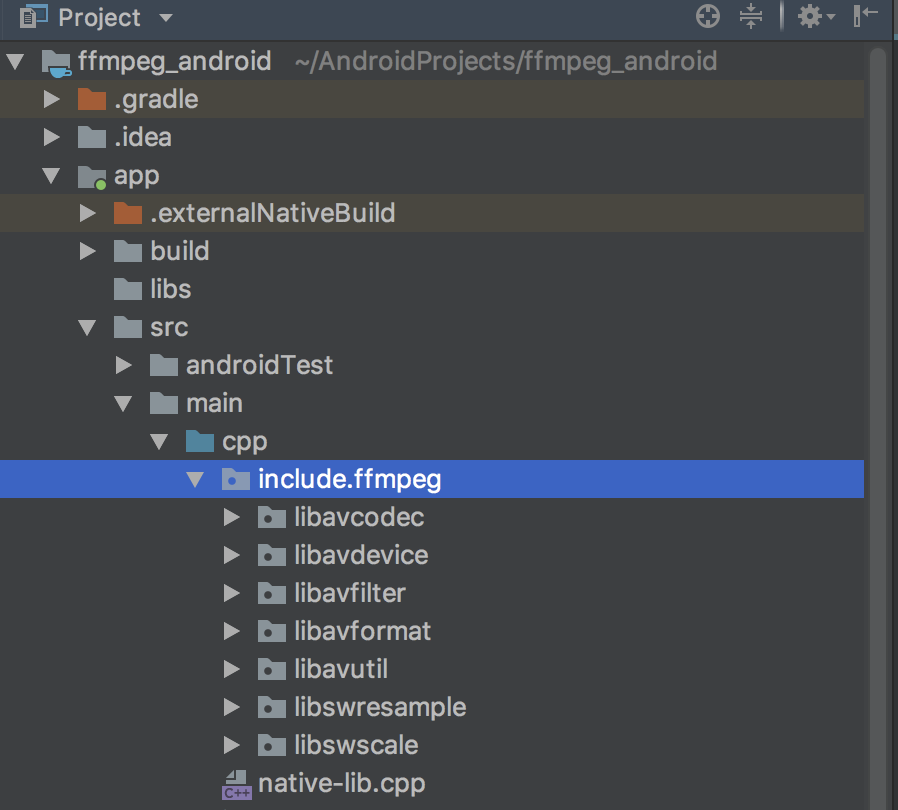Select the libswscale folder
The height and width of the screenshot is (810, 898).
coord(356,745)
